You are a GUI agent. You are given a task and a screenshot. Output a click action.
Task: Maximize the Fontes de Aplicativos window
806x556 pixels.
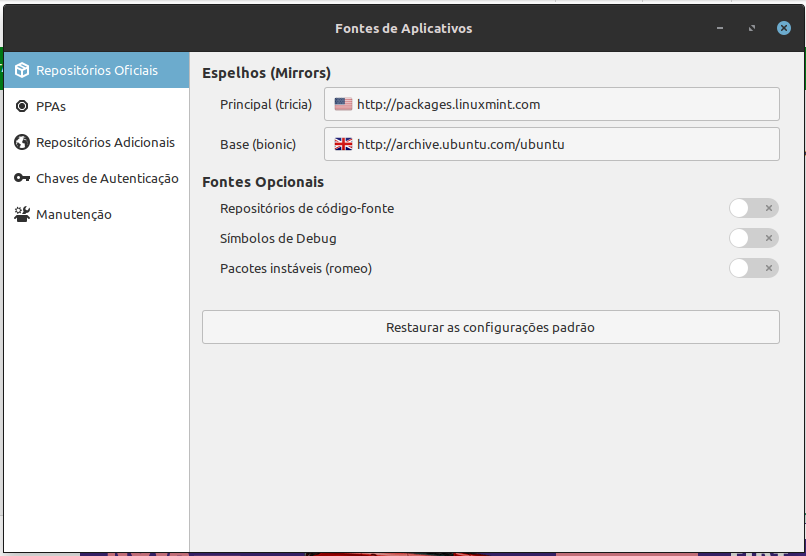(752, 28)
